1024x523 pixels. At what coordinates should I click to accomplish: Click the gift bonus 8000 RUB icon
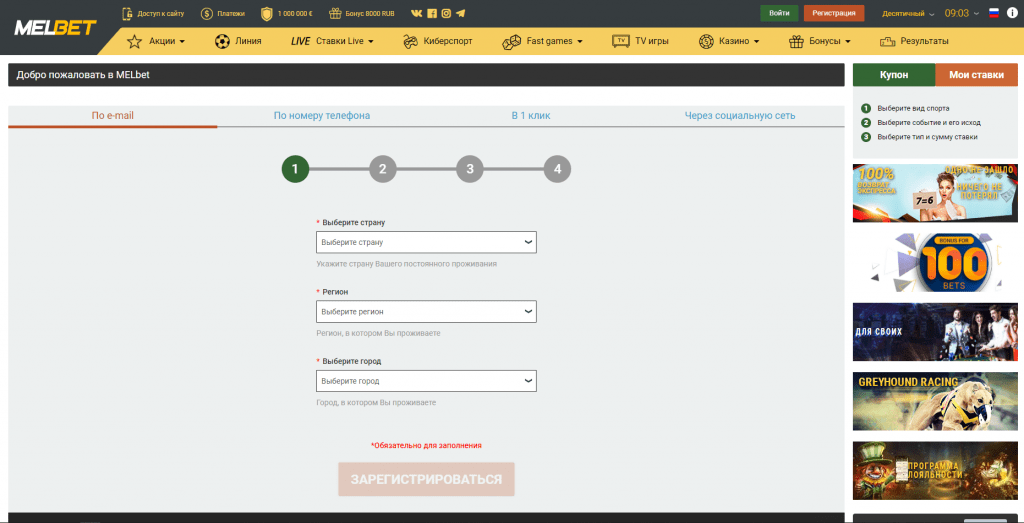(335, 13)
